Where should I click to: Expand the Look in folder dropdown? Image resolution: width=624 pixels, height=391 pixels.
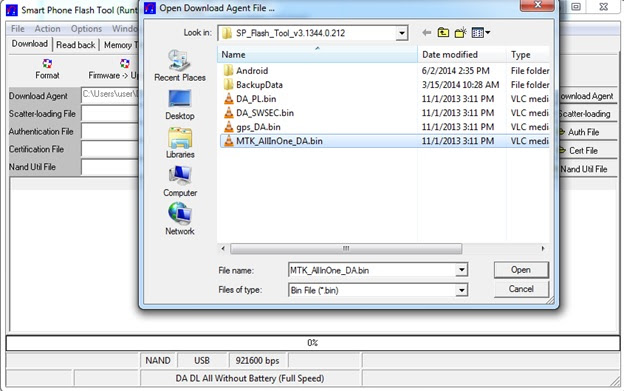402,33
